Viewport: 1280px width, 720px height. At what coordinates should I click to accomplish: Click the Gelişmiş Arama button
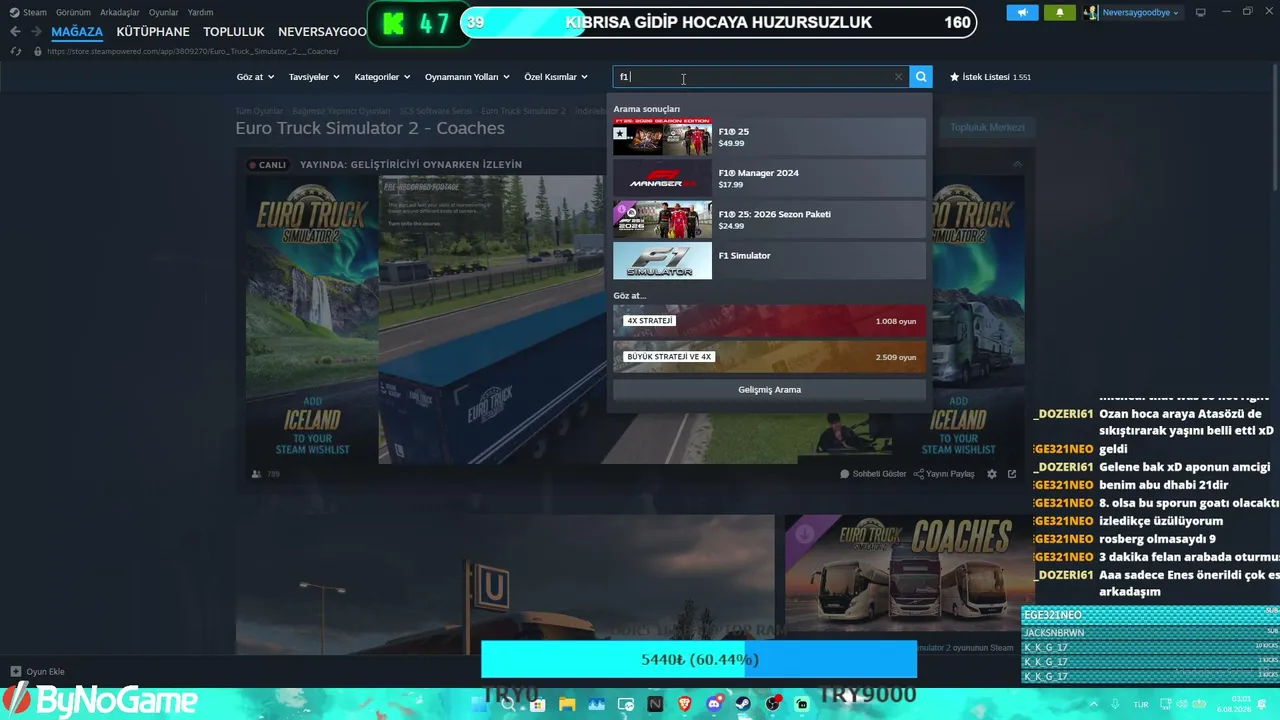coord(769,390)
